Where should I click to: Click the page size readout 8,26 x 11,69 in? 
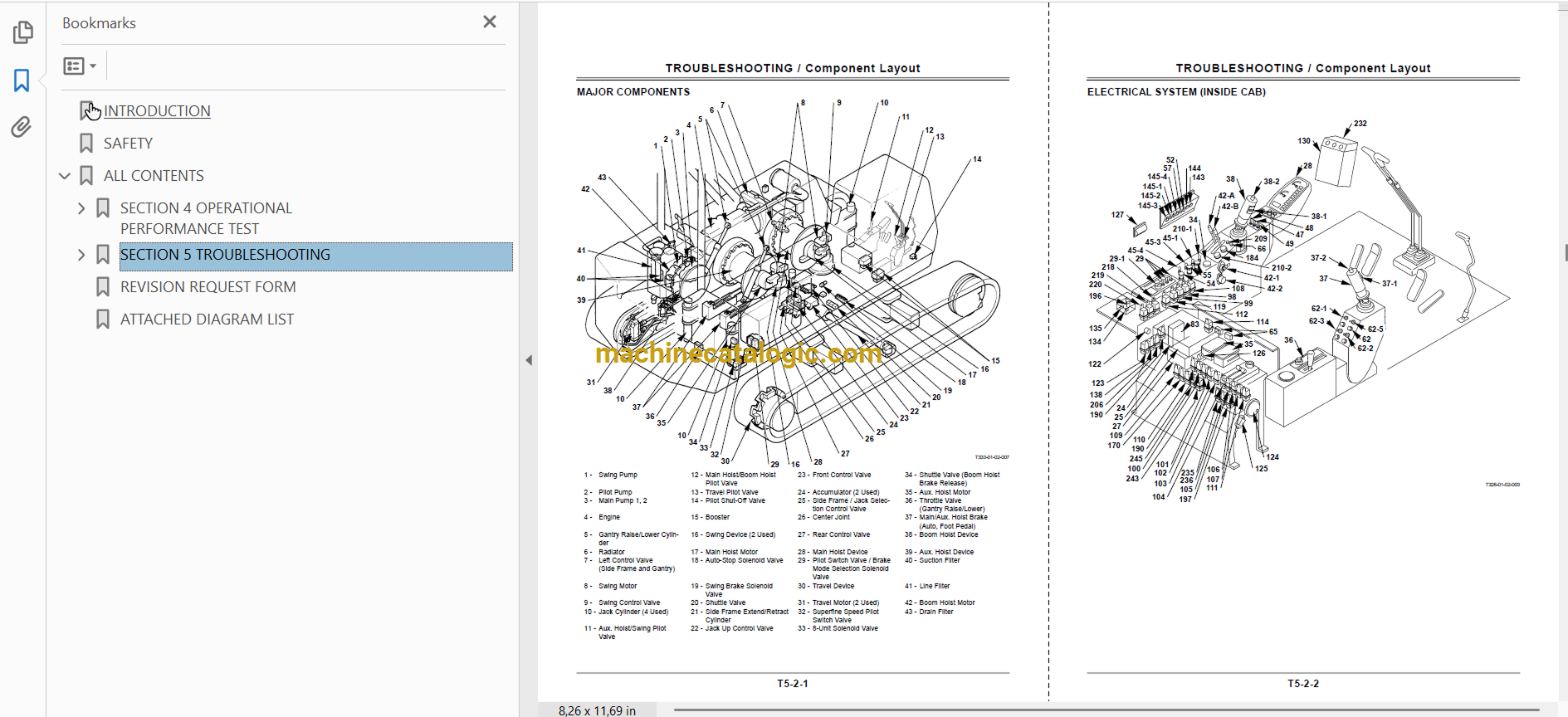(597, 710)
